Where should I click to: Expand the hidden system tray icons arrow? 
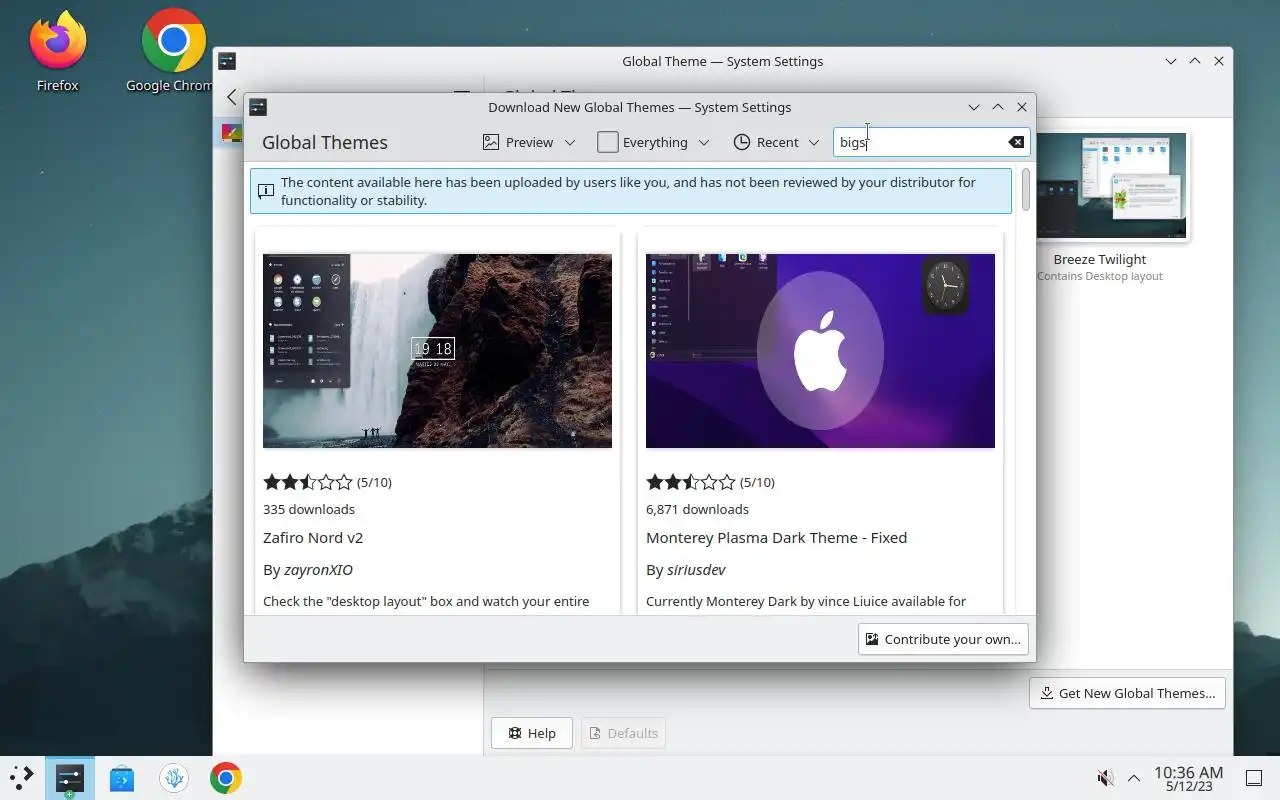tap(1134, 778)
